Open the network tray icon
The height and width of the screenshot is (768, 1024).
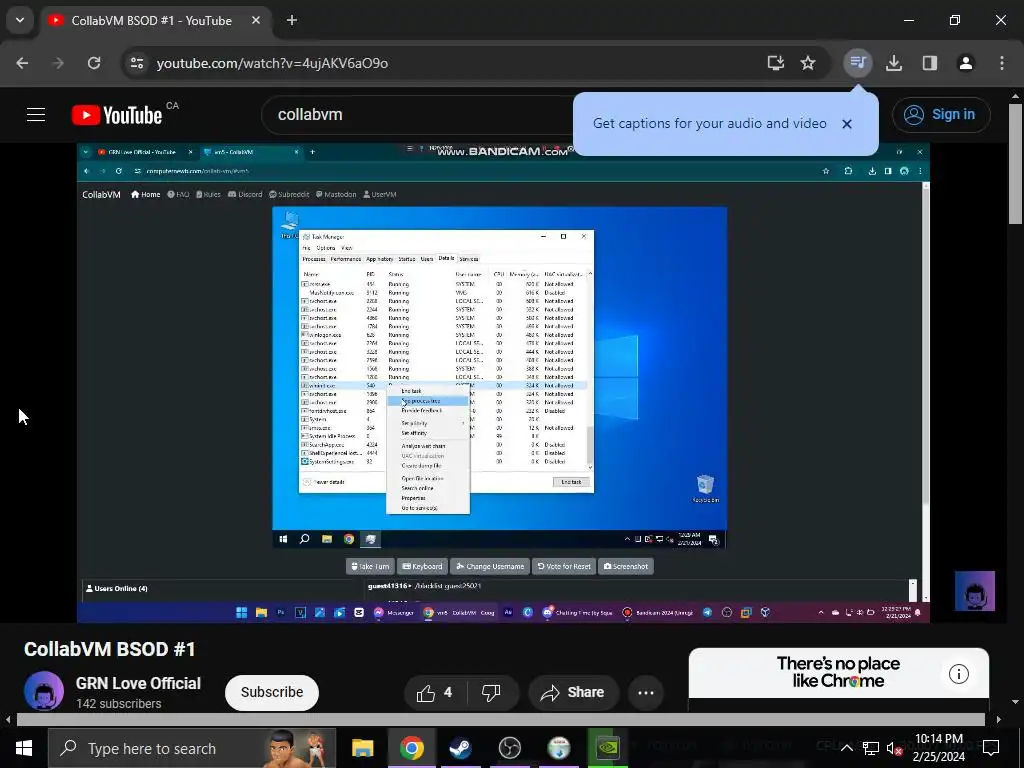pos(871,748)
